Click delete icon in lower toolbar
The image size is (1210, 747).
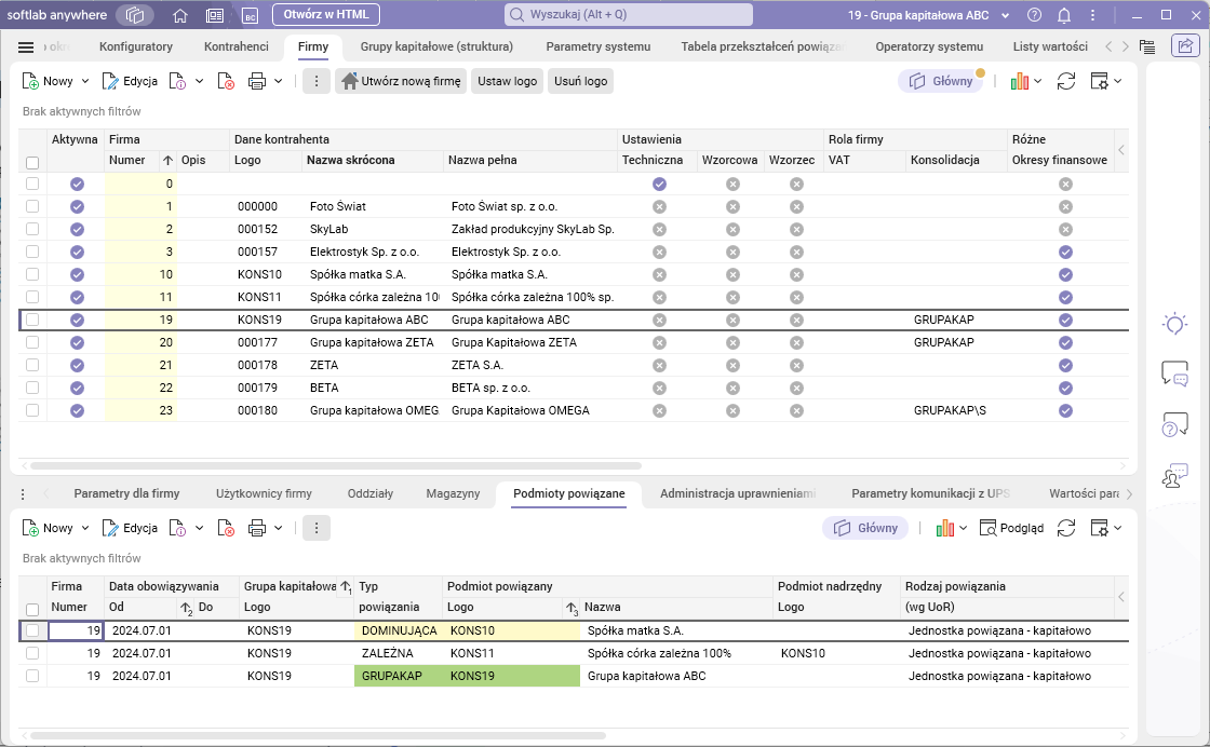point(226,528)
